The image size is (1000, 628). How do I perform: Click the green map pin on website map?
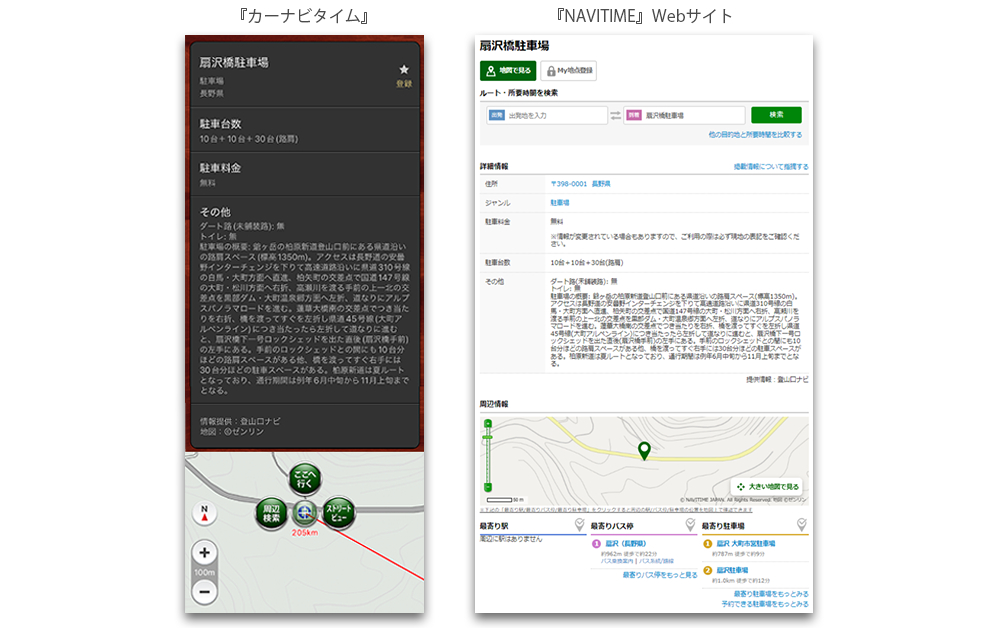(644, 451)
